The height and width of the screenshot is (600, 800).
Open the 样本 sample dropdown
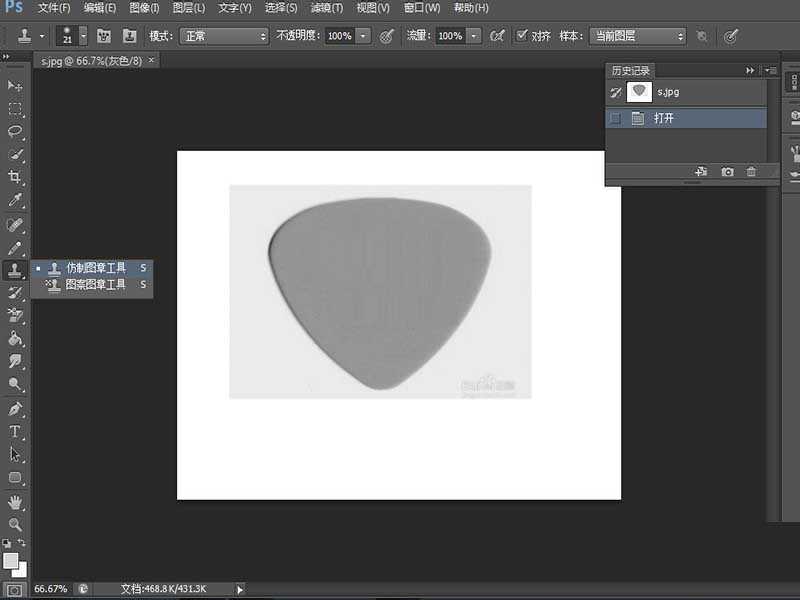click(637, 36)
